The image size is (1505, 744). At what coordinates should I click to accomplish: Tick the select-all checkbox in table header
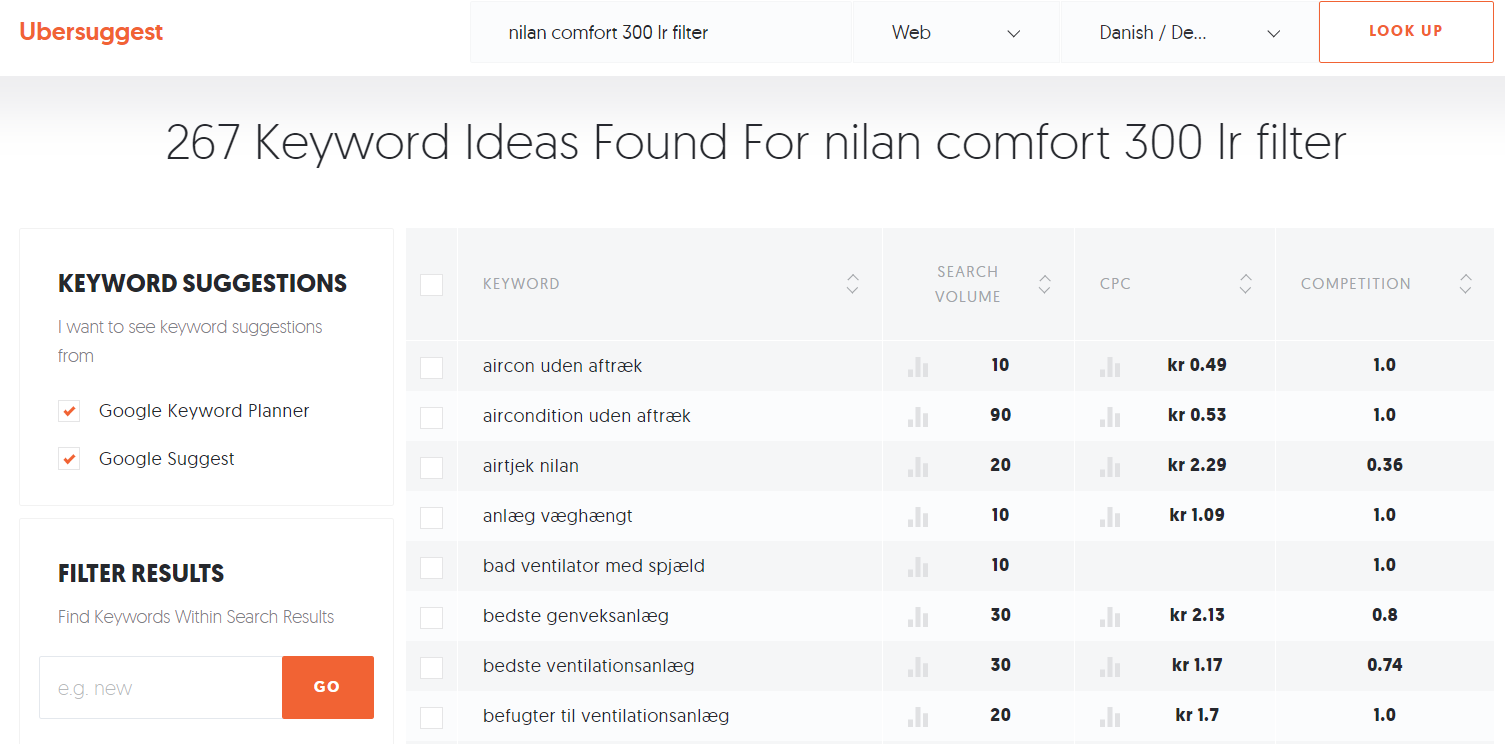(x=431, y=285)
